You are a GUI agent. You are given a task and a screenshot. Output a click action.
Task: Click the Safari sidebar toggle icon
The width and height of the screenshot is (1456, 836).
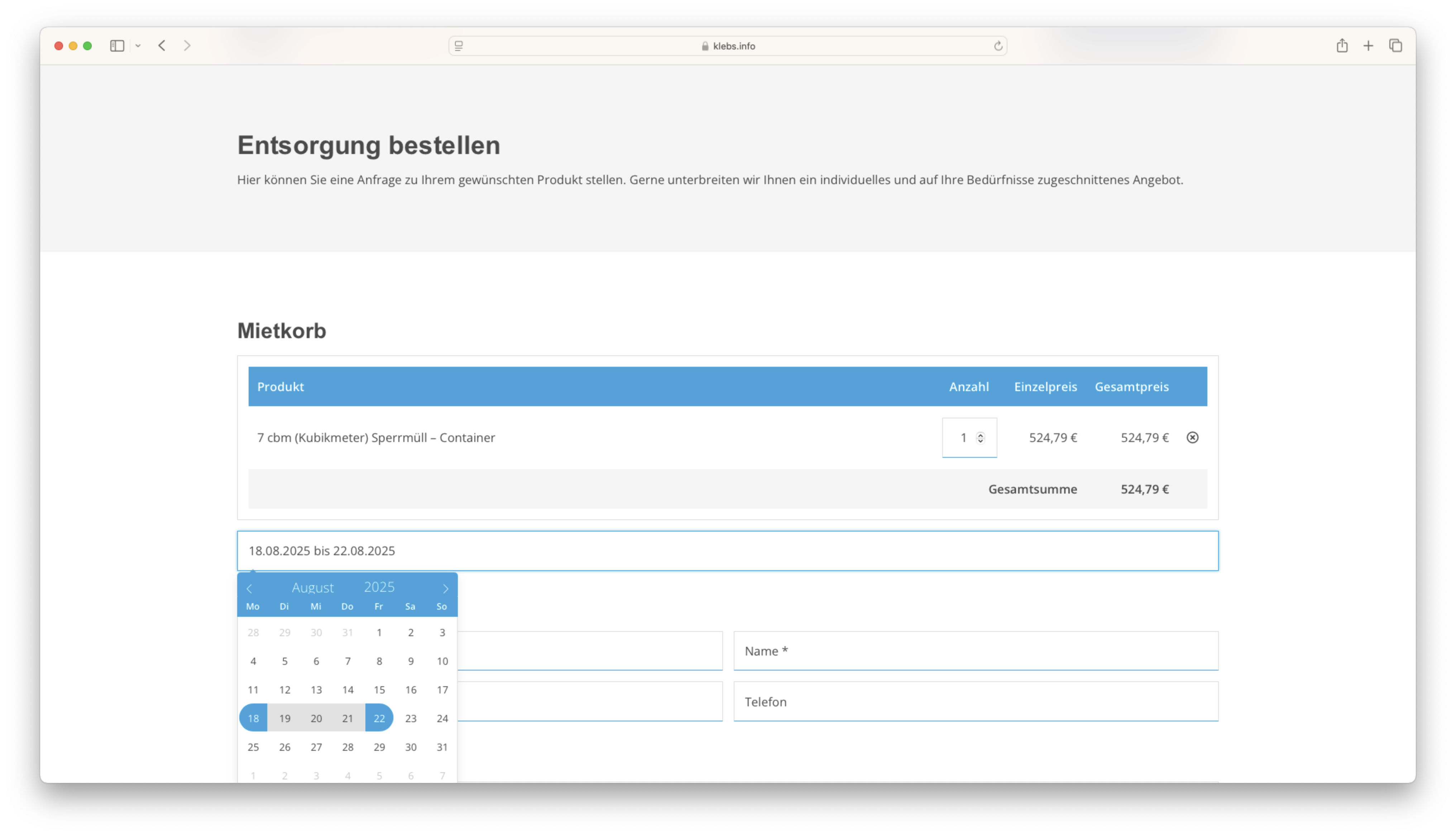pos(117,46)
